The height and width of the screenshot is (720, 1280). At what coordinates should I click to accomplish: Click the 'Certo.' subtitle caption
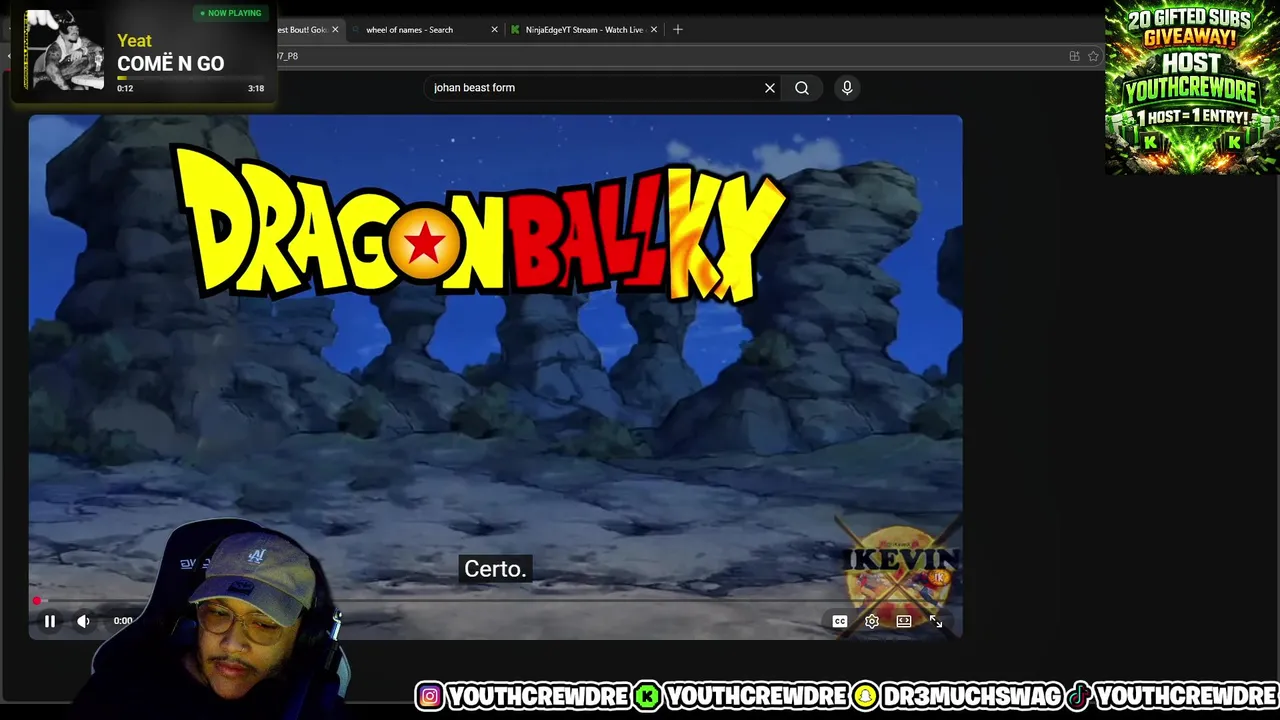495,569
